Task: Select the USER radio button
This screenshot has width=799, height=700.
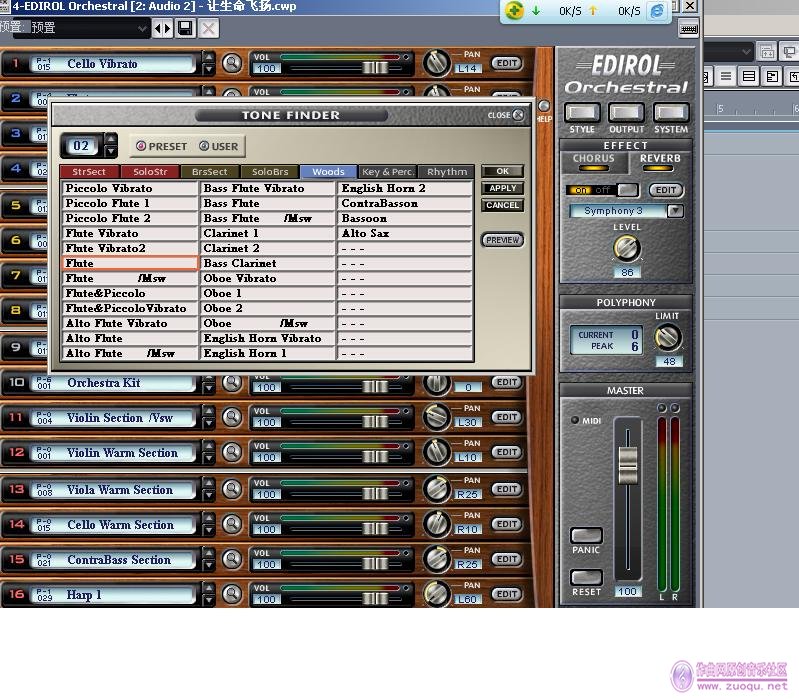Action: tap(204, 146)
